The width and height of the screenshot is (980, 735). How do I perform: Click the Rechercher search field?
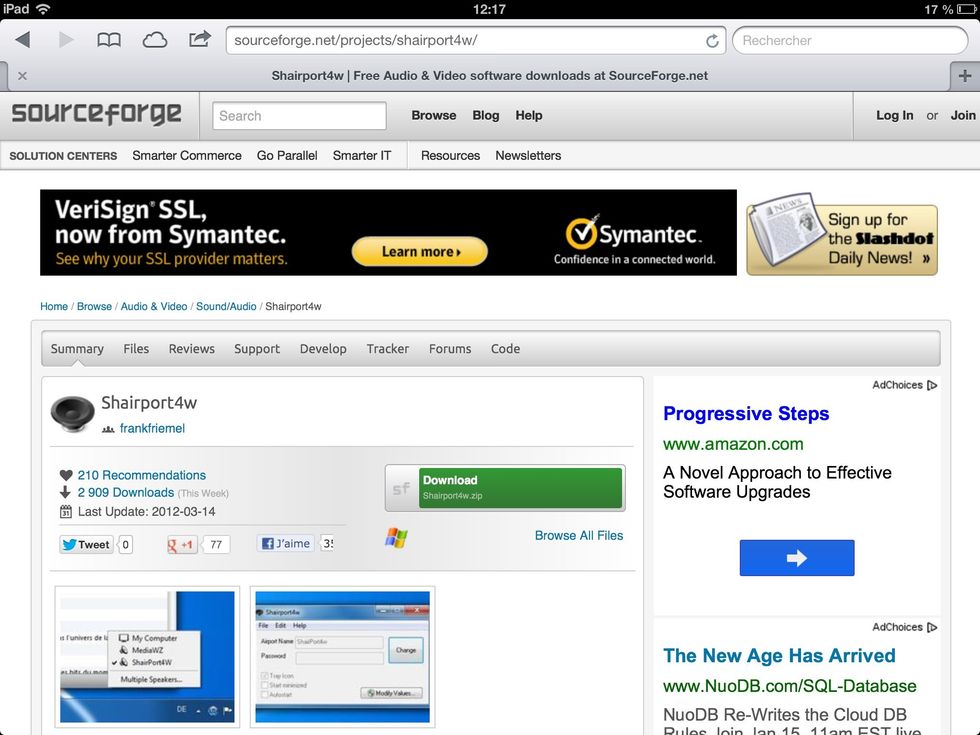(x=849, y=40)
